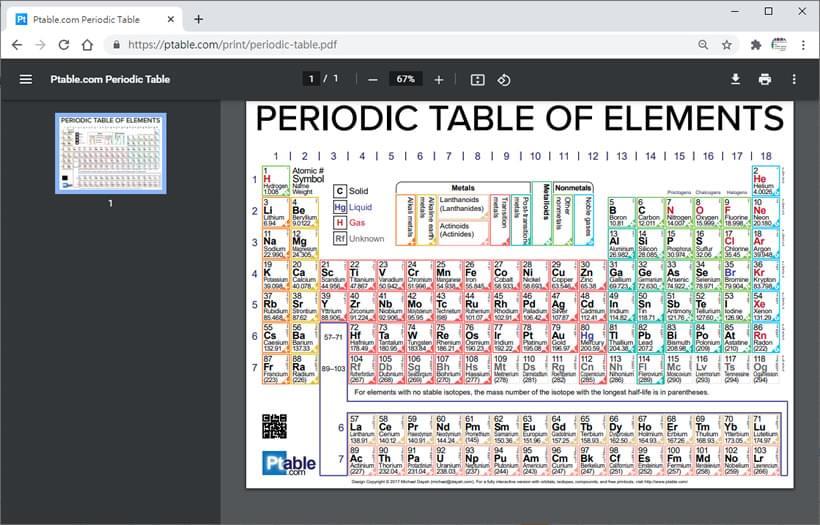Open the PDF viewer more actions menu

tap(794, 79)
